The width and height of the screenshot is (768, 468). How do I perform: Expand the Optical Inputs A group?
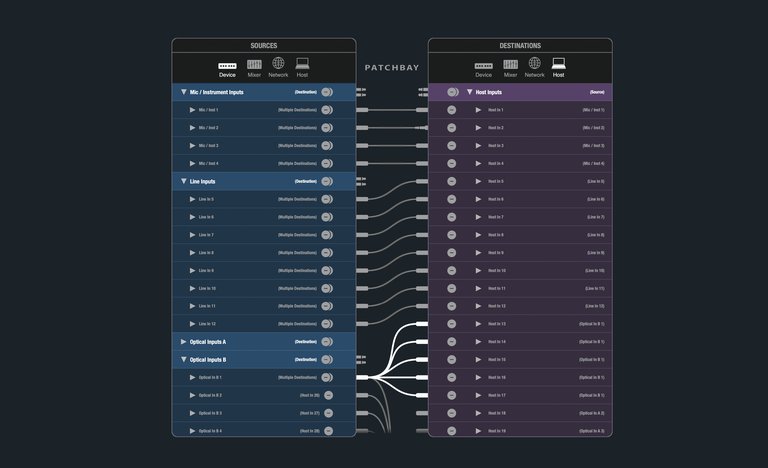pyautogui.click(x=183, y=342)
